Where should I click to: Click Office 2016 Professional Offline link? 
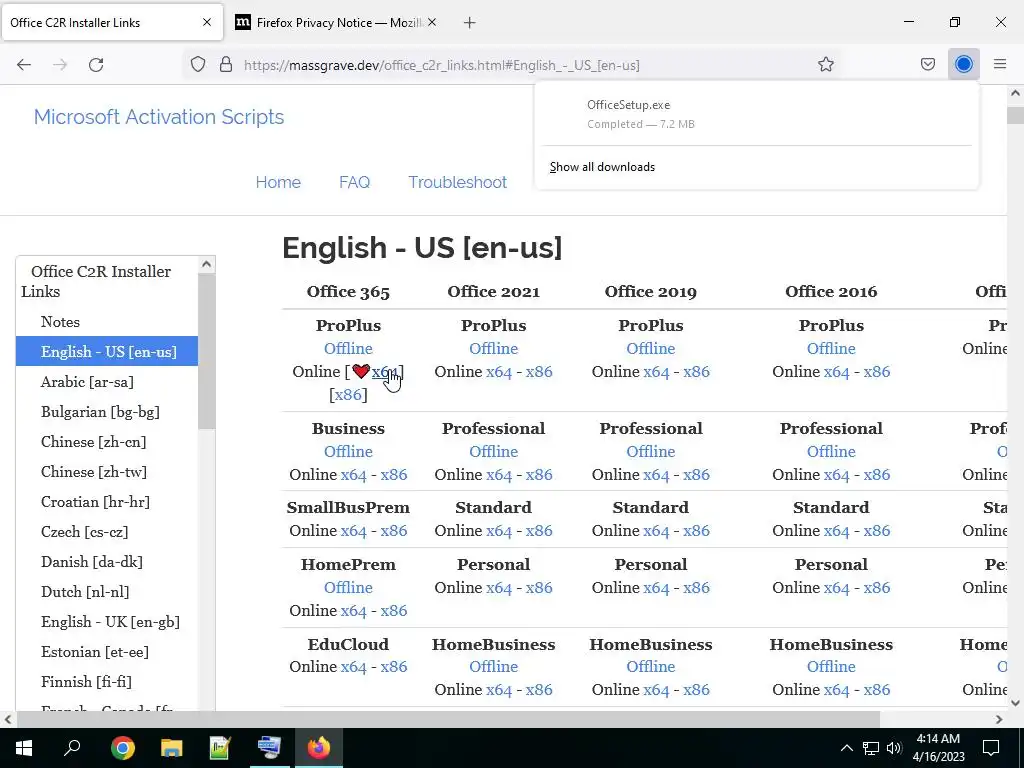(x=831, y=451)
